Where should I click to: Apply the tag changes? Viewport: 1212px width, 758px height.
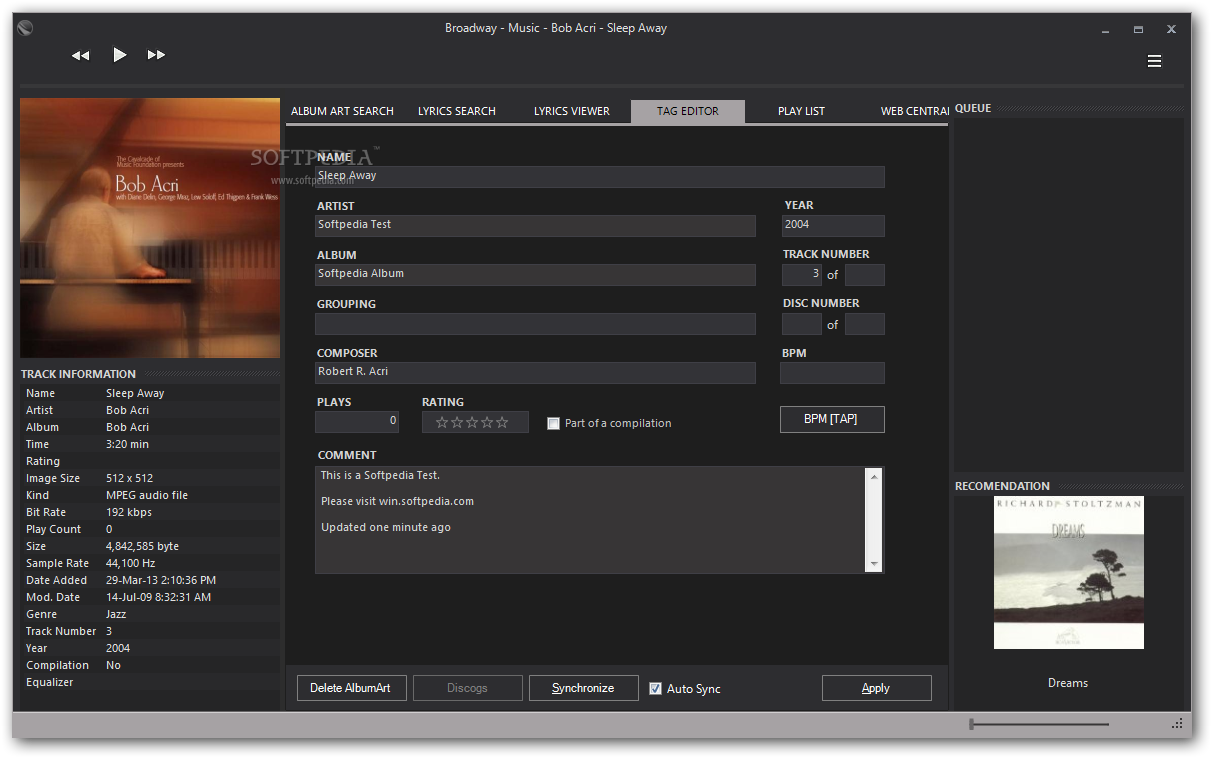pyautogui.click(x=877, y=688)
